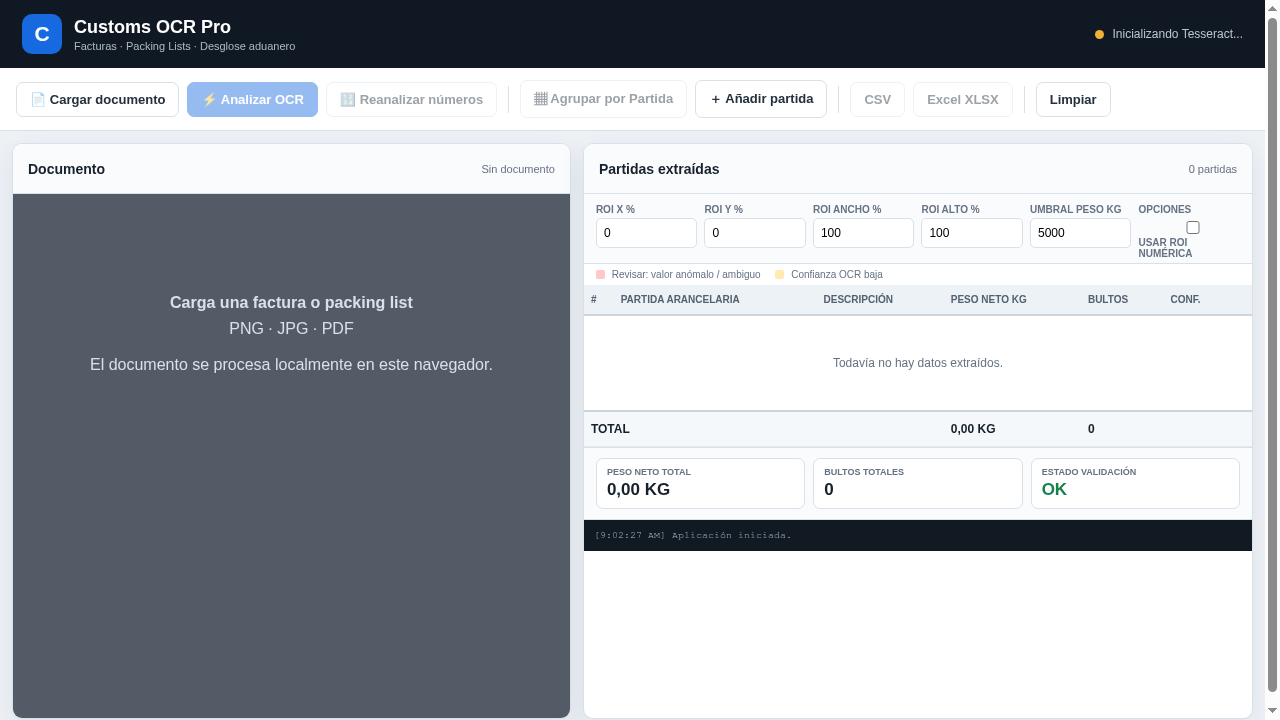This screenshot has height=720, width=1280.
Task: Edit the Umbral Peso KG value
Action: 1080,233
